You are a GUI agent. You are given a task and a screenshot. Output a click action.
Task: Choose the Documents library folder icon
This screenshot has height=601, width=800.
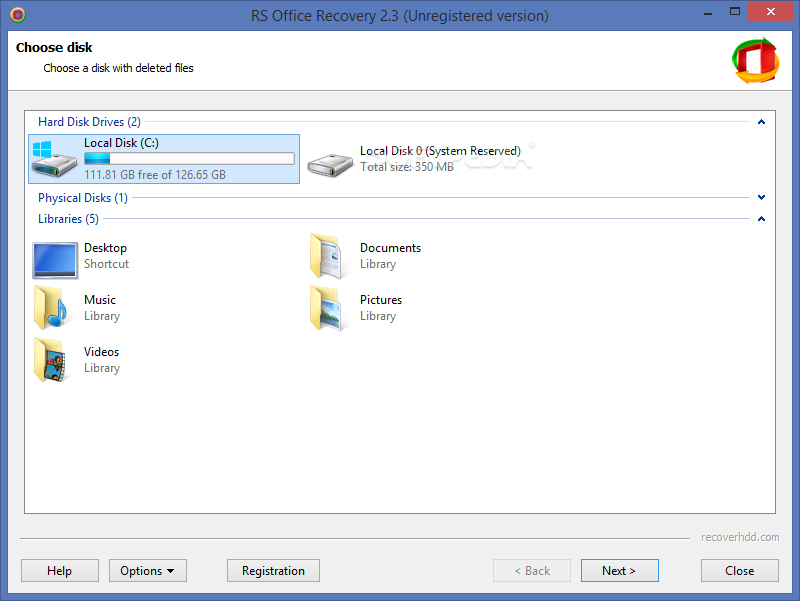pyautogui.click(x=327, y=256)
